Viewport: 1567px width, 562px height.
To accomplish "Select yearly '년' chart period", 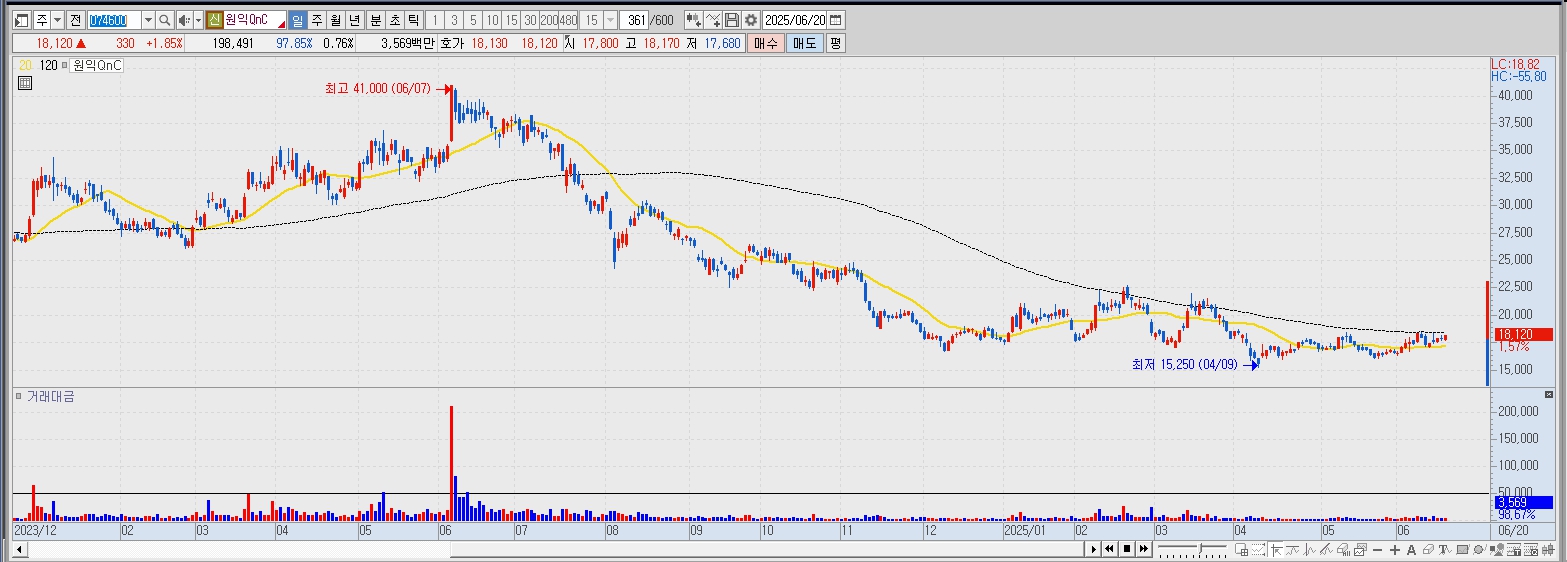I will pyautogui.click(x=355, y=20).
